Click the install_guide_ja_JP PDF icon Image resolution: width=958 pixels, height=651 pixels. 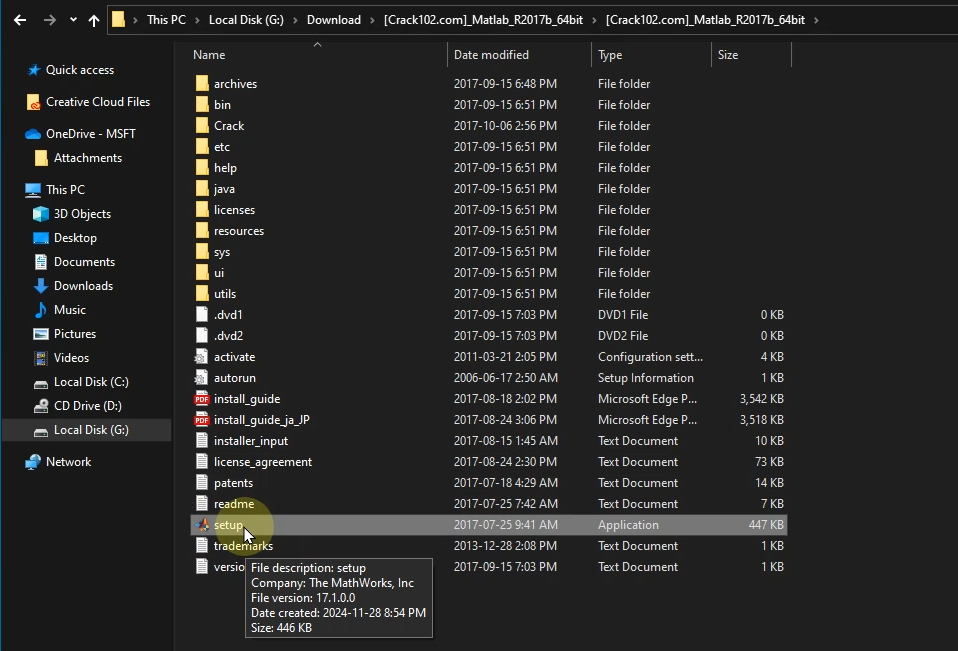[x=202, y=420]
